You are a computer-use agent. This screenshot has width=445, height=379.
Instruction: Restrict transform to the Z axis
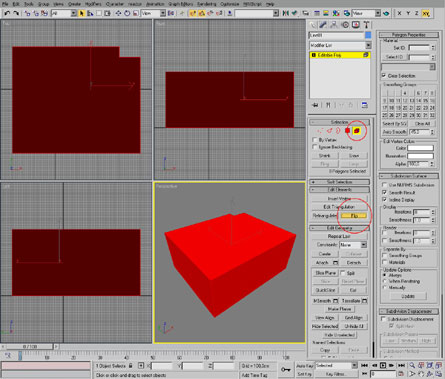tap(417, 13)
